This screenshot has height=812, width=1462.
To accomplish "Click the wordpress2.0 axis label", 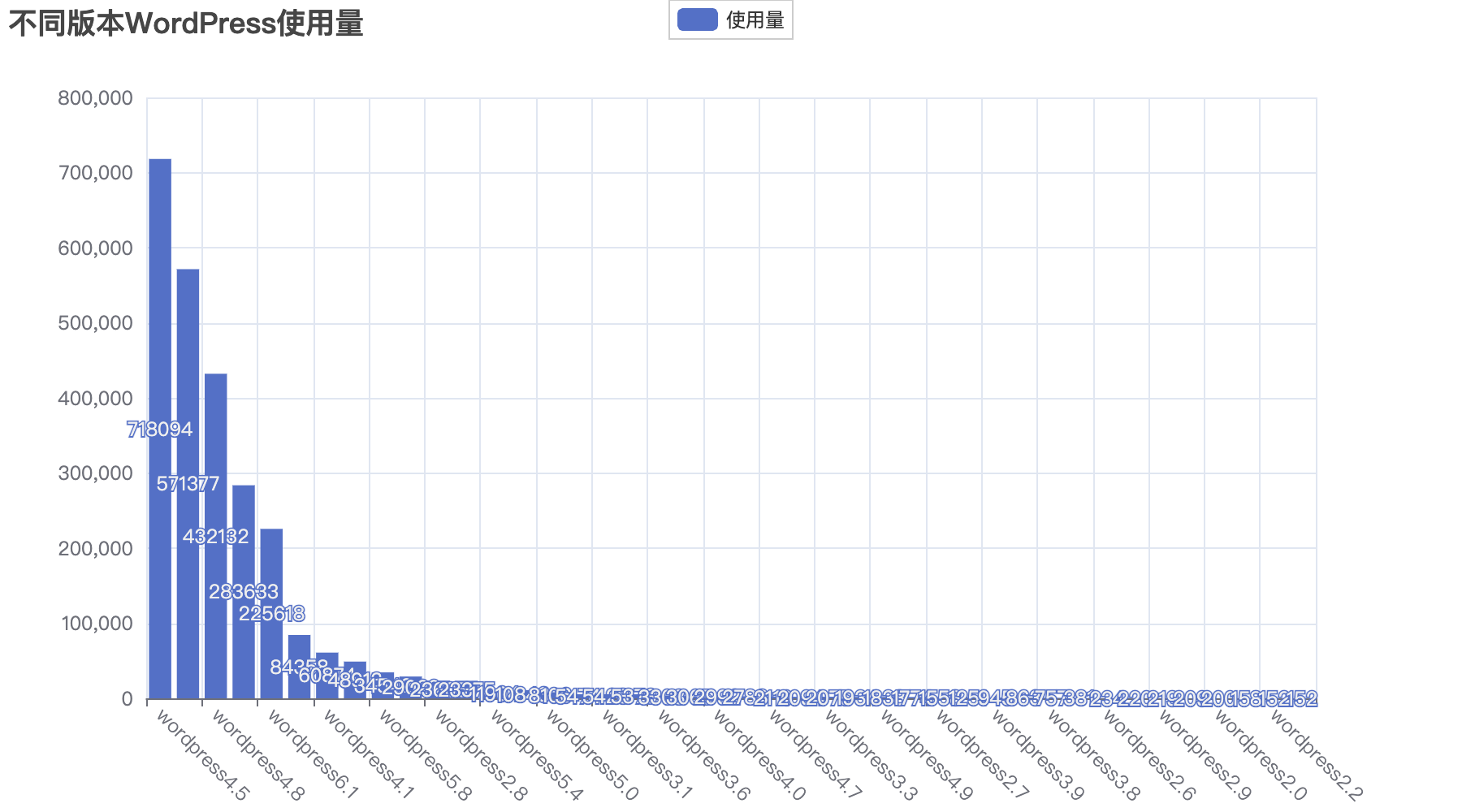I will [1259, 755].
